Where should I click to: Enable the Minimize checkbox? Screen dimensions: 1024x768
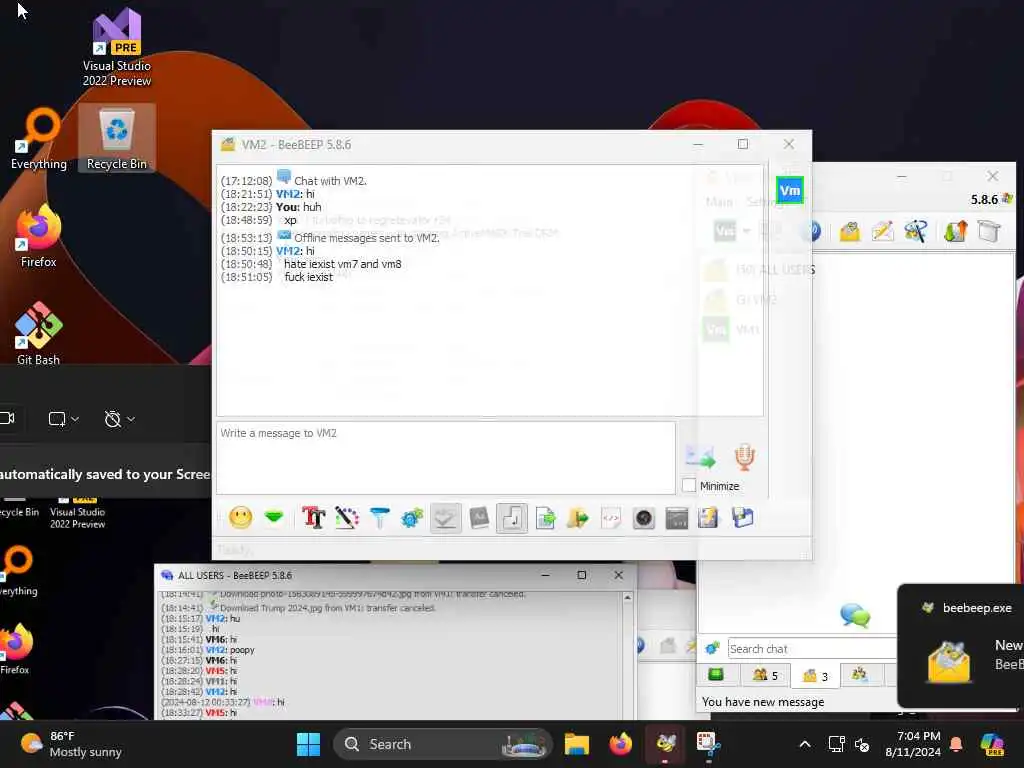688,485
